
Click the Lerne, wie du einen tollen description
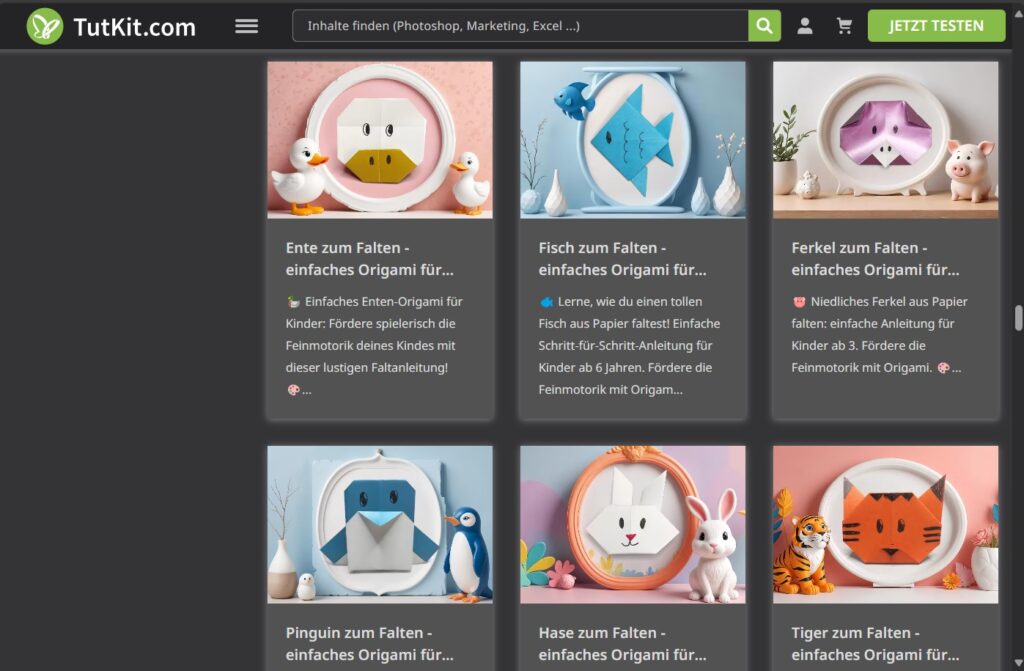point(629,345)
